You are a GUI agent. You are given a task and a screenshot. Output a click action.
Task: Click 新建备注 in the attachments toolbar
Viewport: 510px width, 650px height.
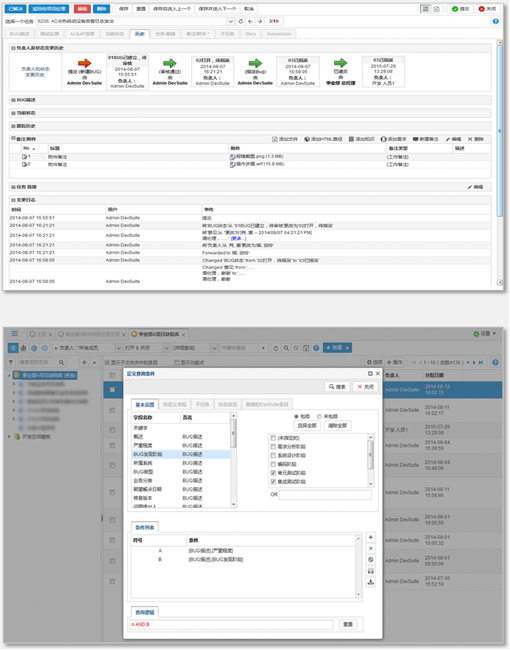click(x=425, y=139)
